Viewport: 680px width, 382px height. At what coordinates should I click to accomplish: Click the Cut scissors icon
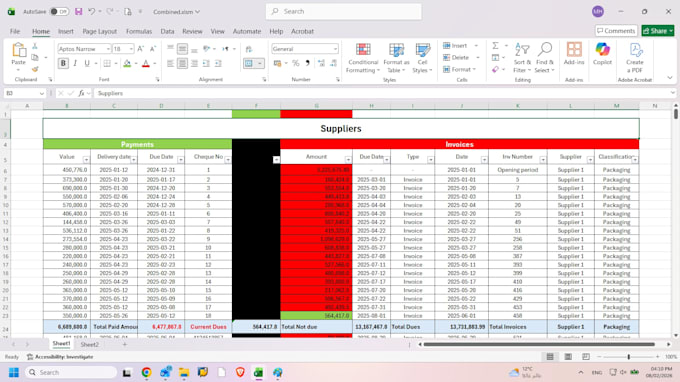point(35,46)
